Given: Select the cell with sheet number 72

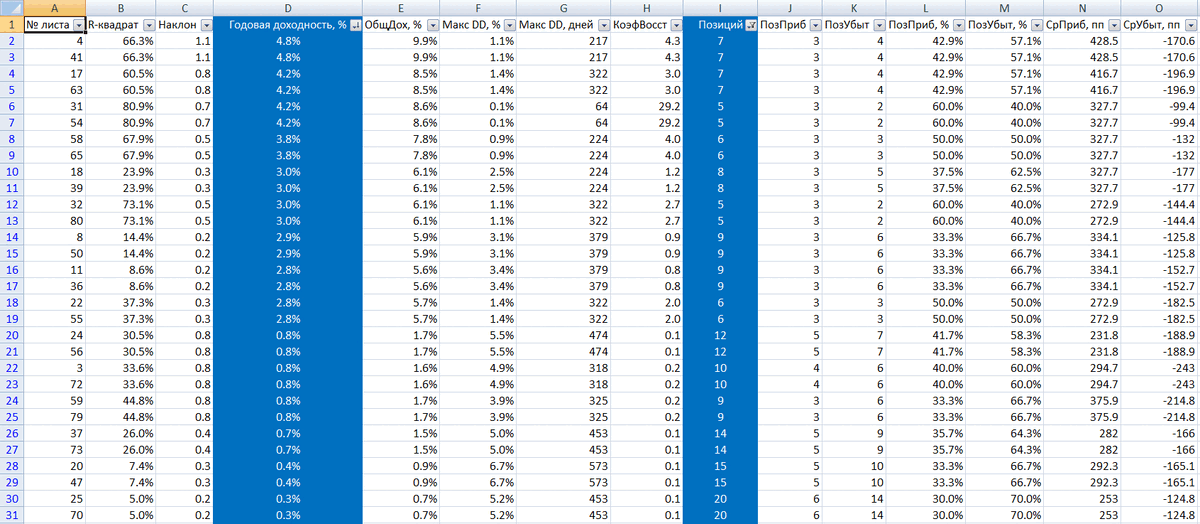Looking at the screenshot, I should point(54,384).
